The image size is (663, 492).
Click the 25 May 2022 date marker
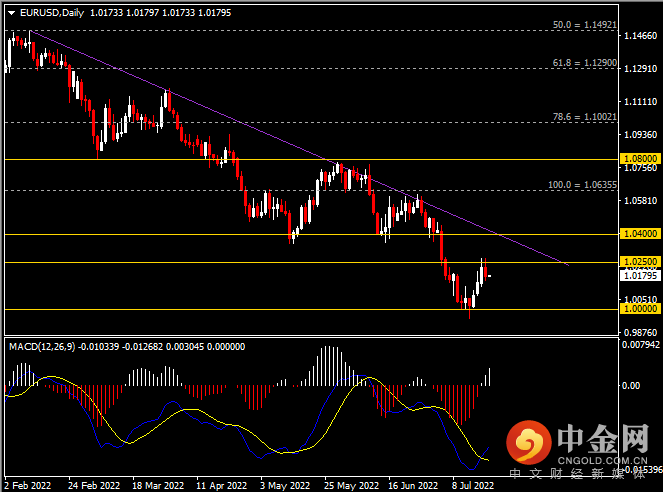[x=351, y=486]
